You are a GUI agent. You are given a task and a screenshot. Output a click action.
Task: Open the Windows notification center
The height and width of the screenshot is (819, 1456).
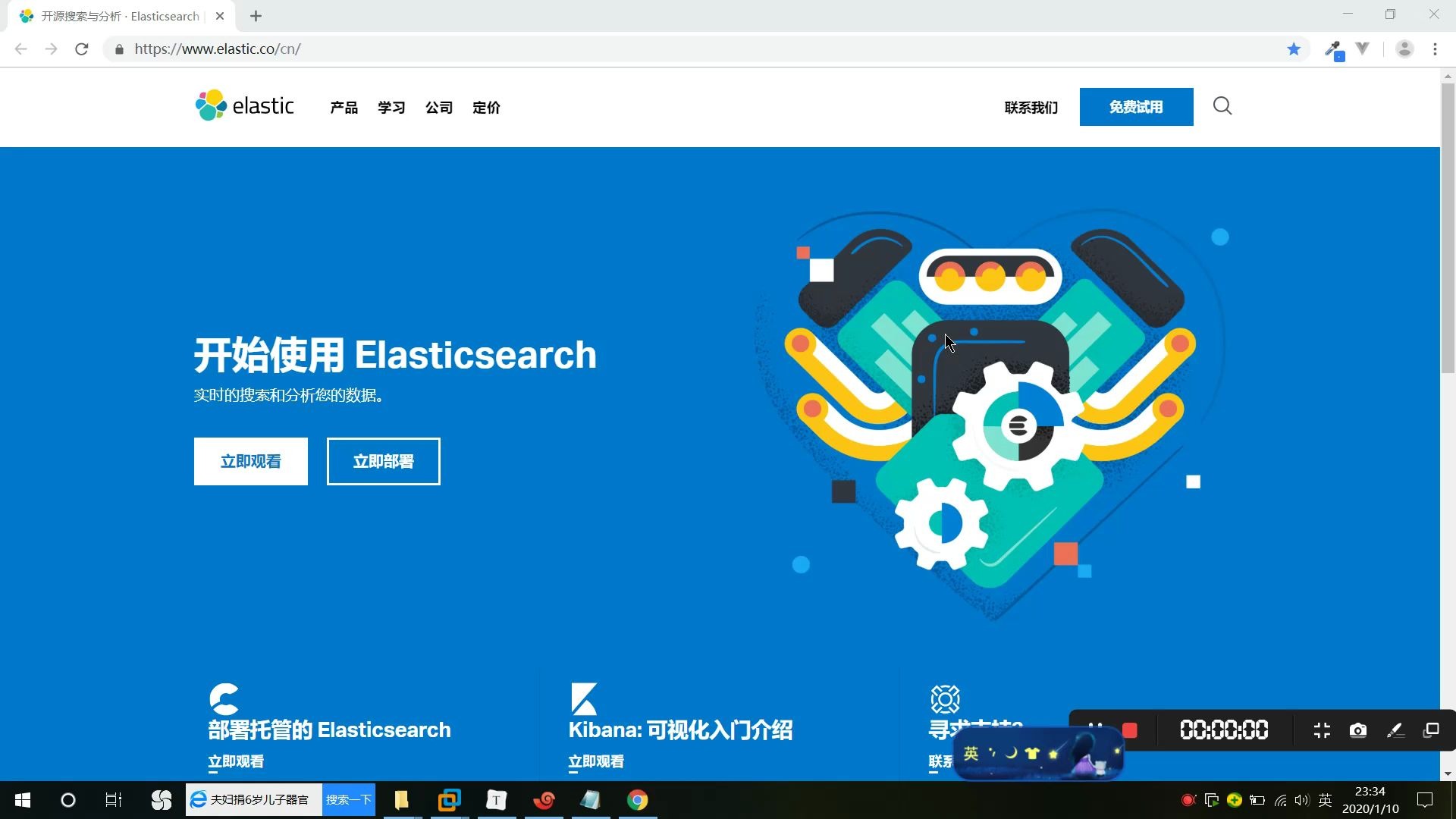point(1425,800)
